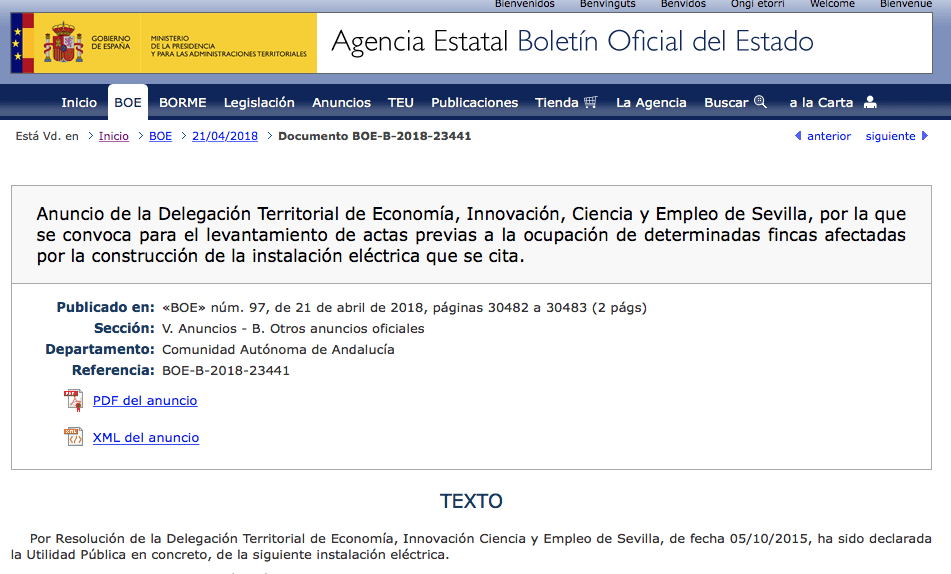951x574 pixels.
Task: Switch language to Benvinguts
Action: 608,4
